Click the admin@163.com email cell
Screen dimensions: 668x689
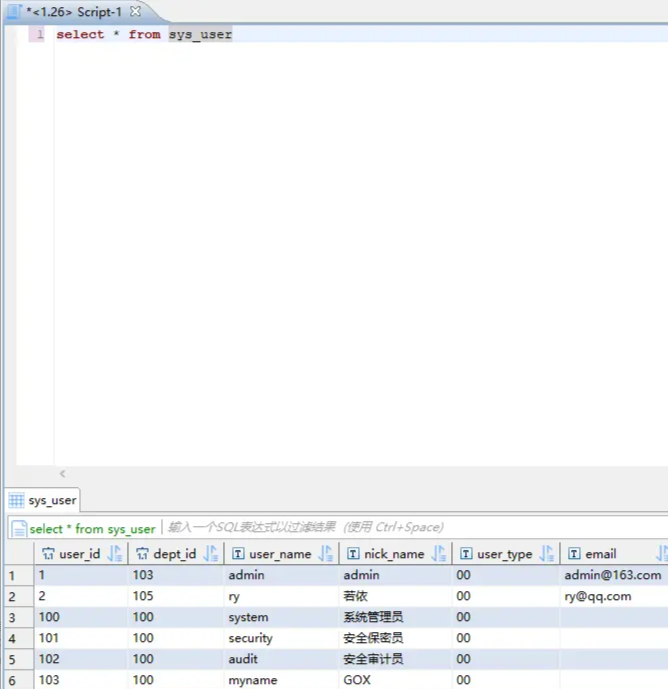click(x=612, y=575)
